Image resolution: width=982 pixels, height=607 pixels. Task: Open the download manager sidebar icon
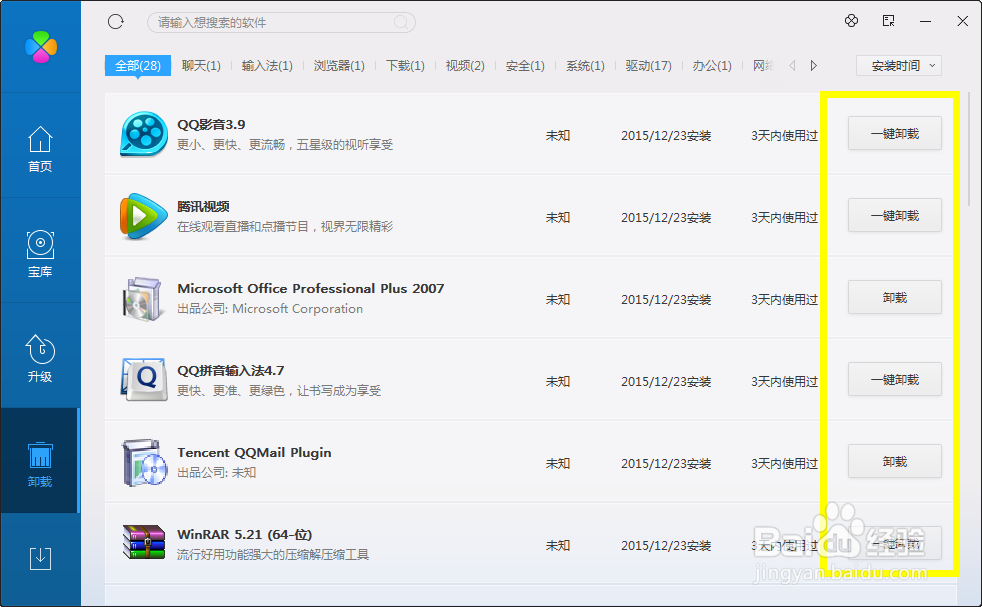click(40, 558)
